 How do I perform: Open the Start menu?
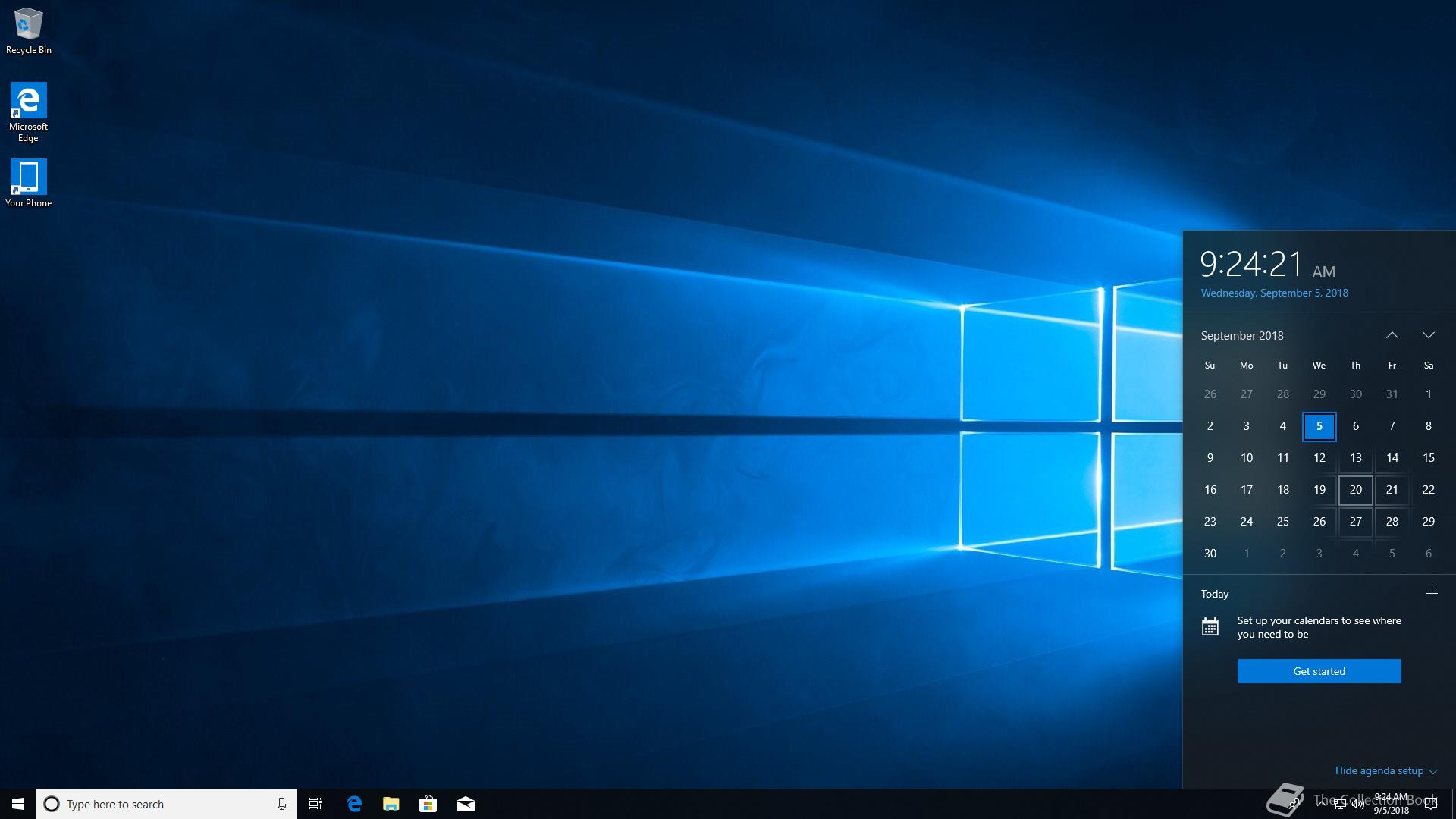[18, 804]
